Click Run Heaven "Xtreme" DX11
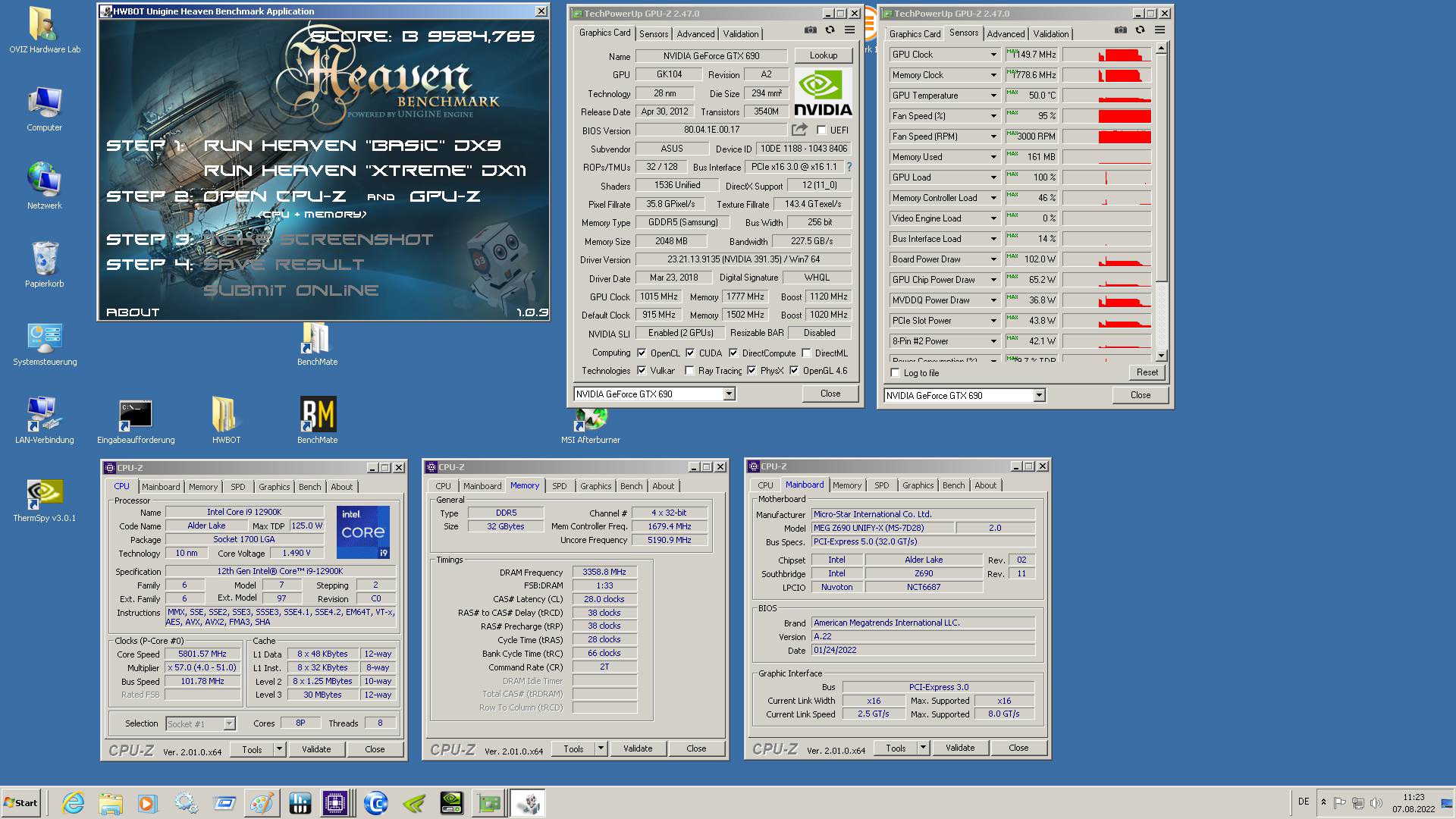Screen dimensions: 1456x819 (x=365, y=171)
